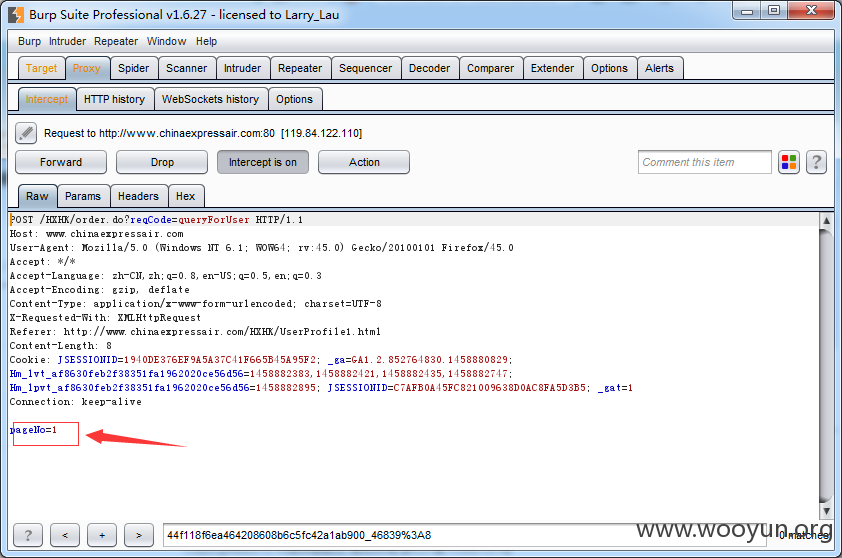Click the Content-Type header line

(195, 303)
